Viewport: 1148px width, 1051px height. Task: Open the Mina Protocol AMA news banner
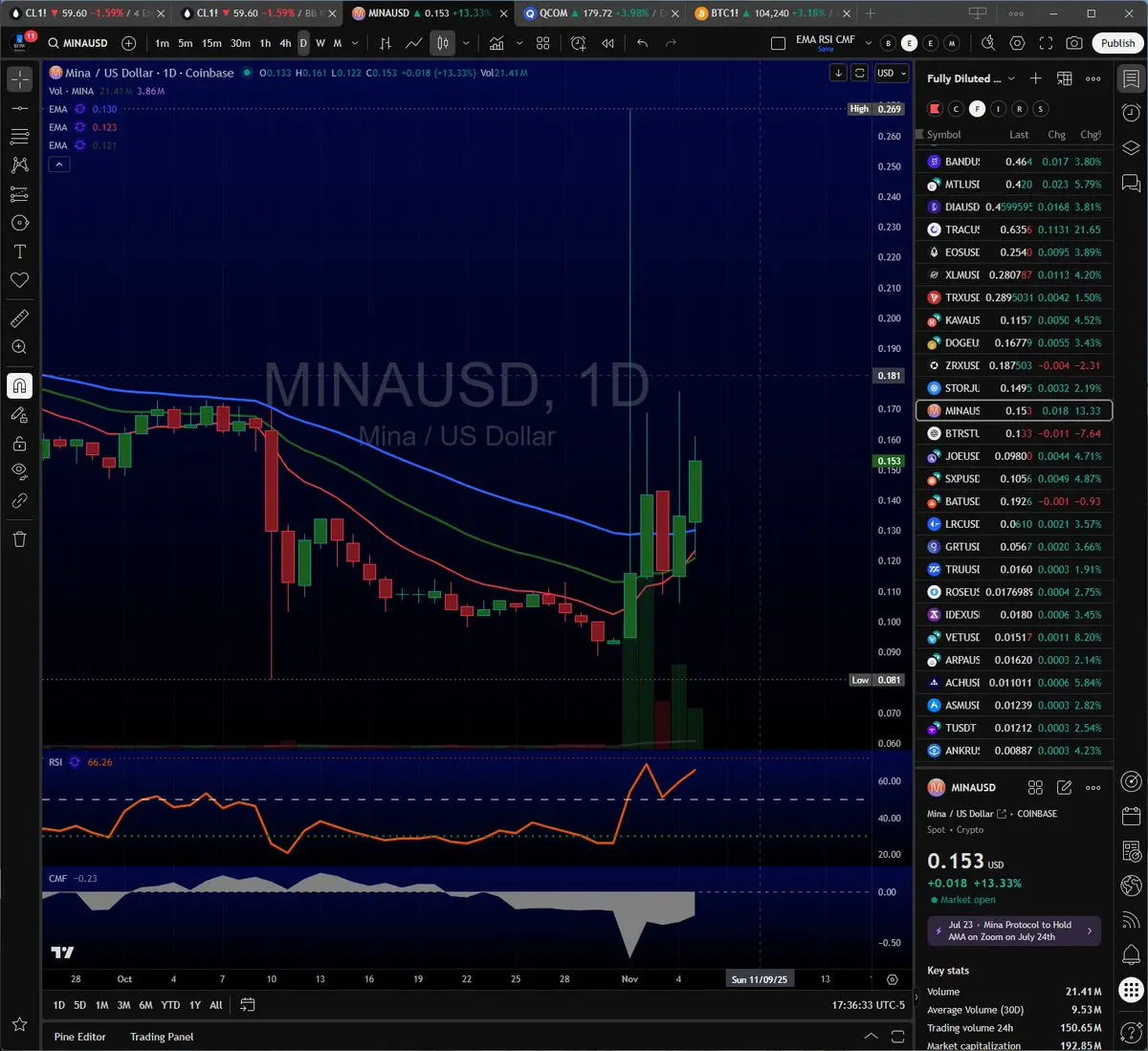click(1014, 931)
